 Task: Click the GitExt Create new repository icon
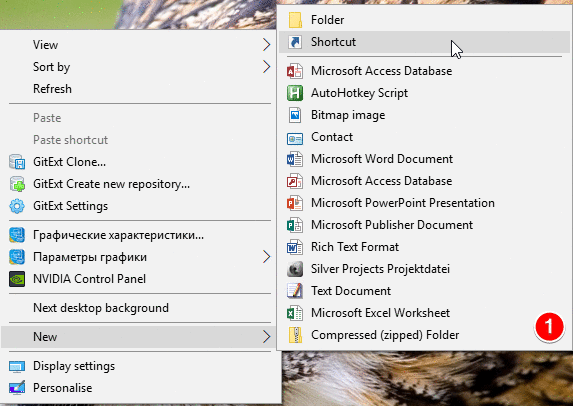pos(17,184)
